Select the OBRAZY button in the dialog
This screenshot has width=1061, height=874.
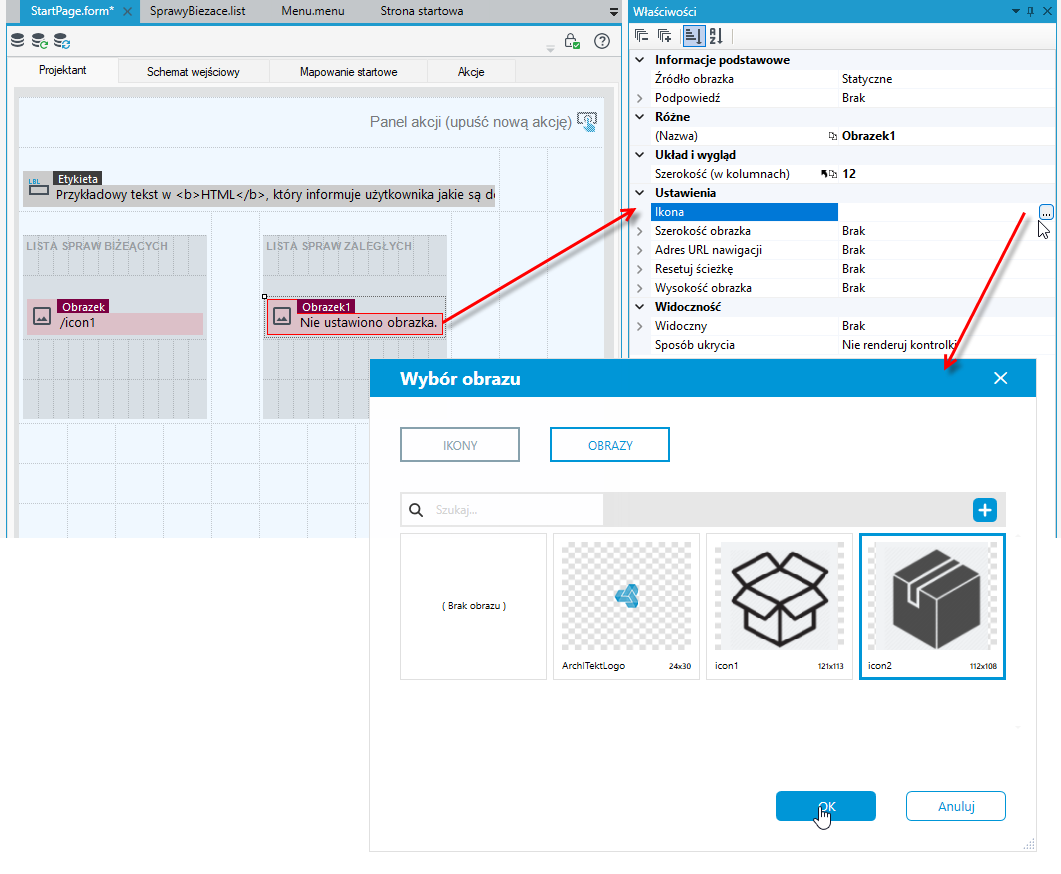pyautogui.click(x=610, y=445)
